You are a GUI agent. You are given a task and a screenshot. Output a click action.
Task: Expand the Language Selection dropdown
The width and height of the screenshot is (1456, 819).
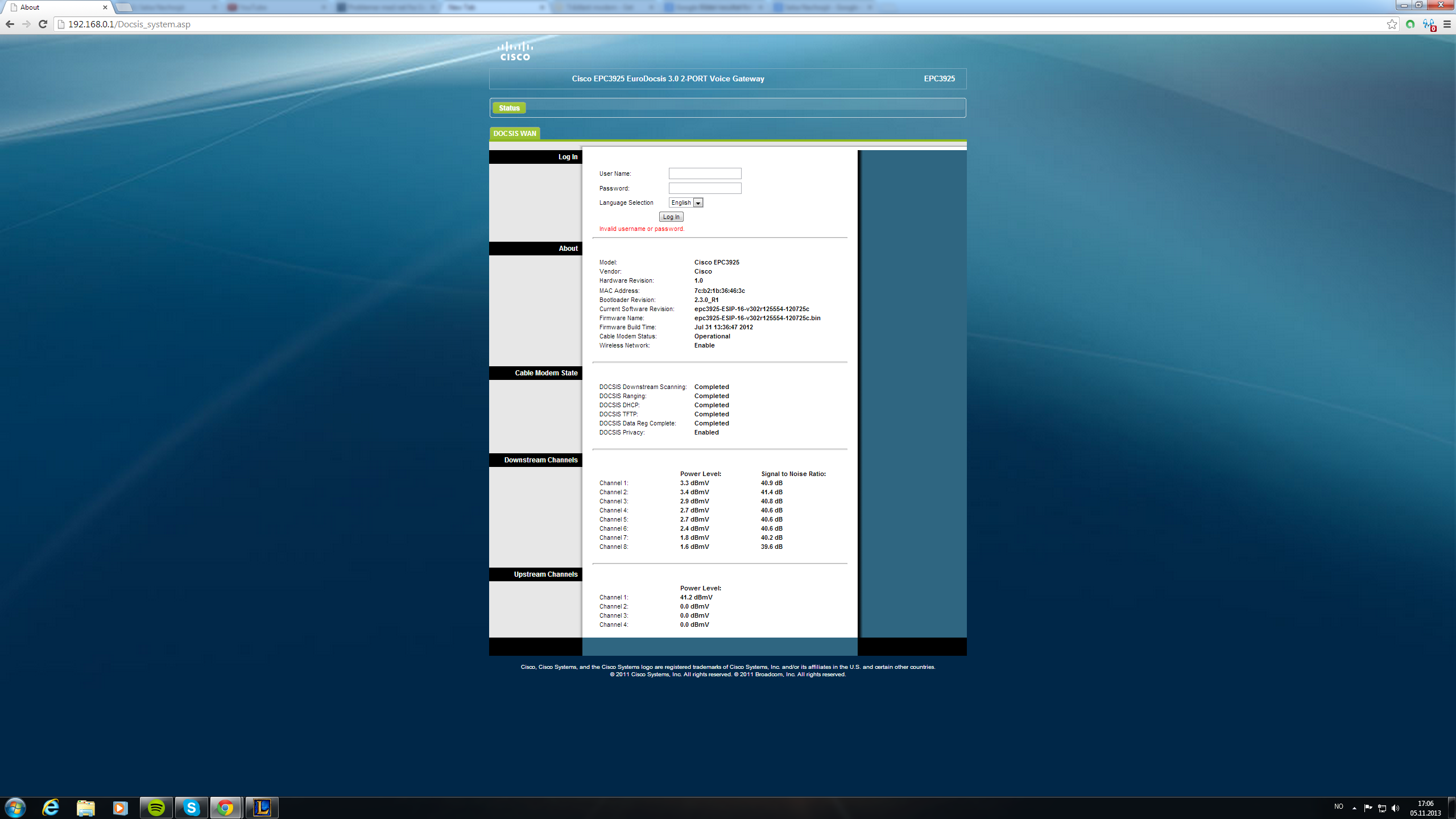[686, 202]
